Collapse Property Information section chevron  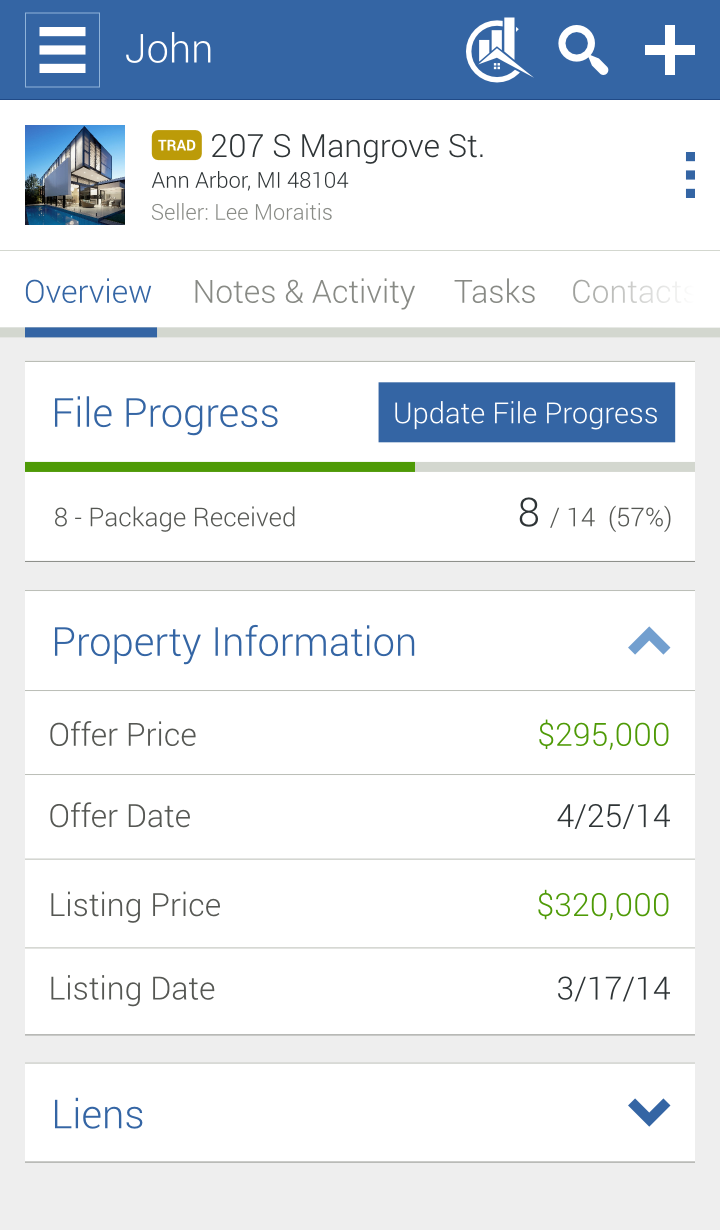click(x=649, y=641)
